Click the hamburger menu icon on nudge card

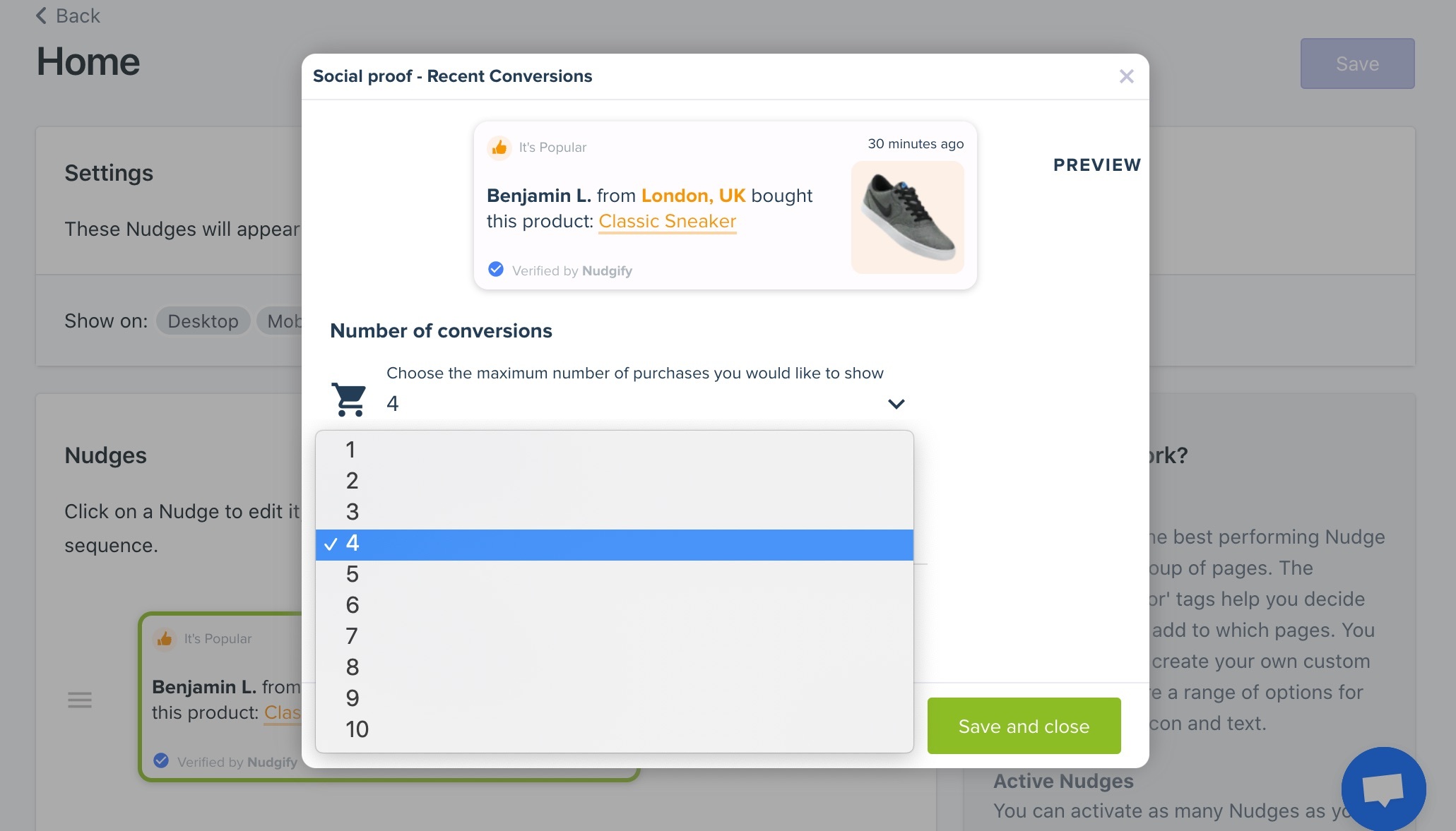(79, 699)
